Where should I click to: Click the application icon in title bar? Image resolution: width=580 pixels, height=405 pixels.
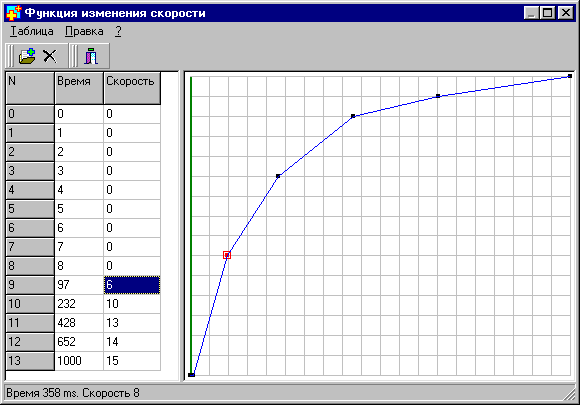pos(13,13)
